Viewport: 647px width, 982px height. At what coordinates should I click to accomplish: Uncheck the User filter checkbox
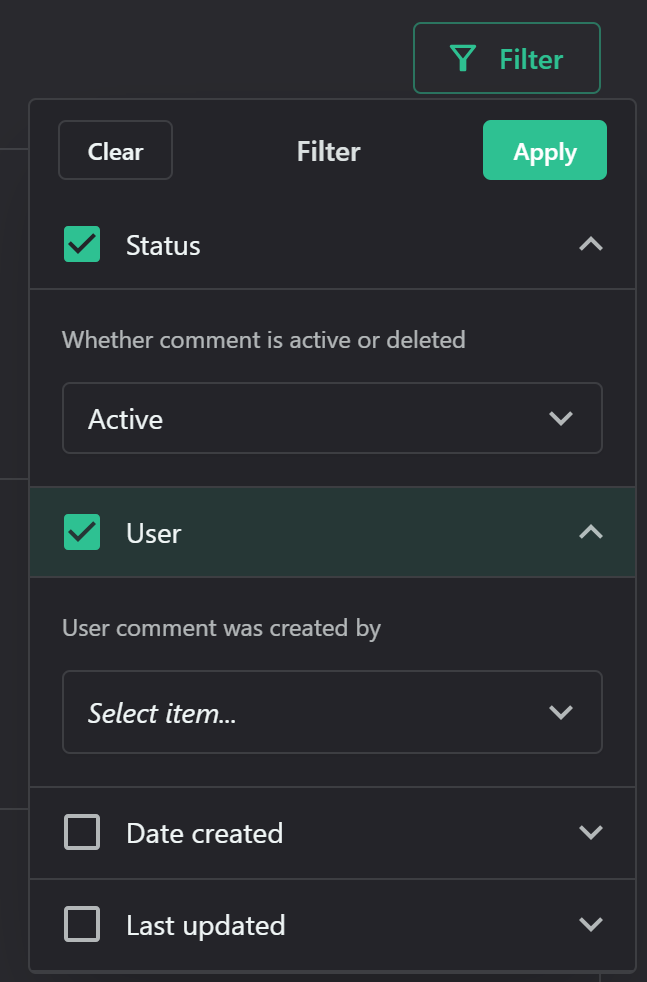click(82, 532)
